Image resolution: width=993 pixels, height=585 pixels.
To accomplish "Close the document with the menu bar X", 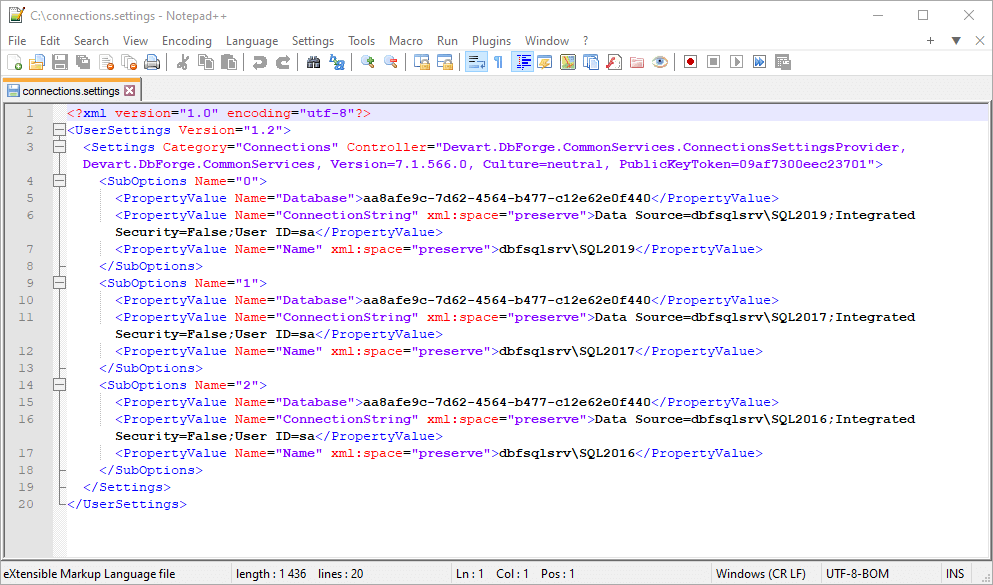I will pyautogui.click(x=979, y=41).
